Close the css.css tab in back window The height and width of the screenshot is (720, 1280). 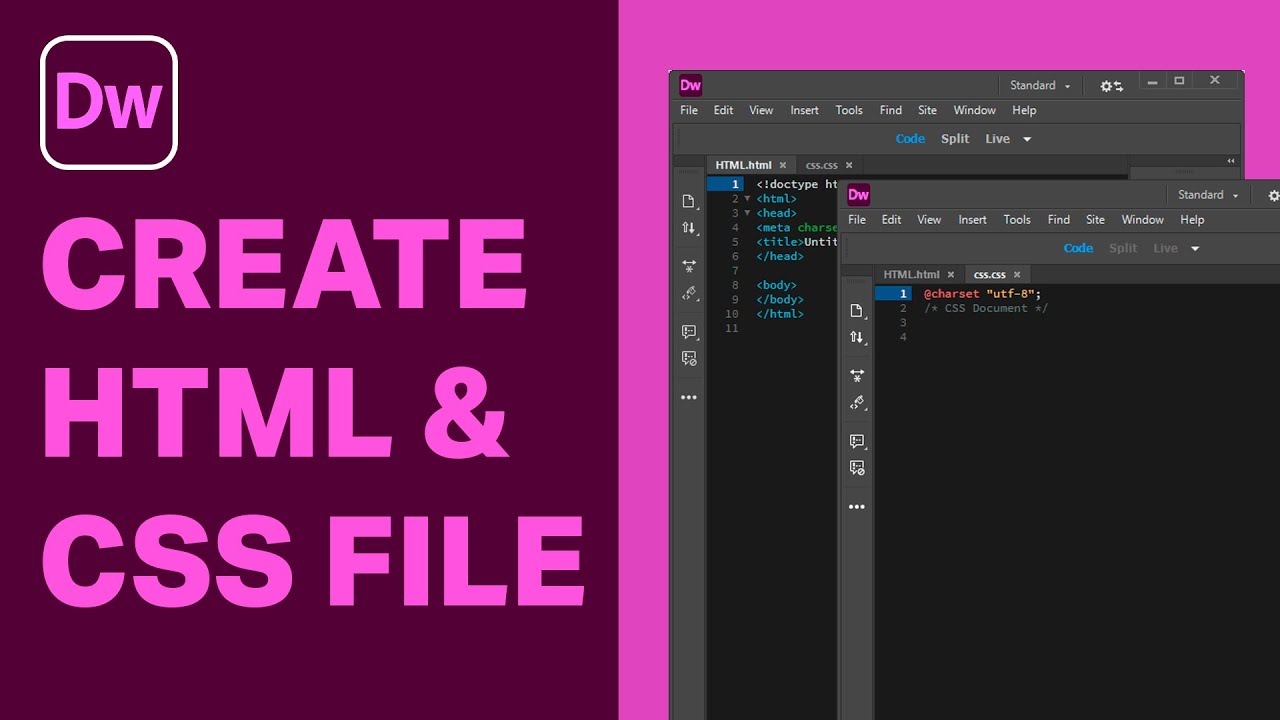pos(849,166)
